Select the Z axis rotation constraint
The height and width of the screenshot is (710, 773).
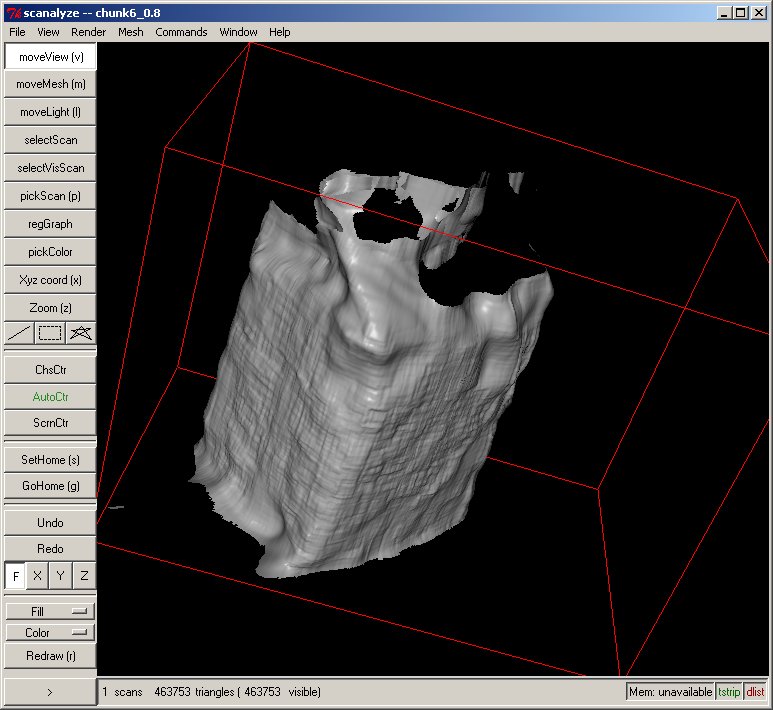tap(84, 577)
